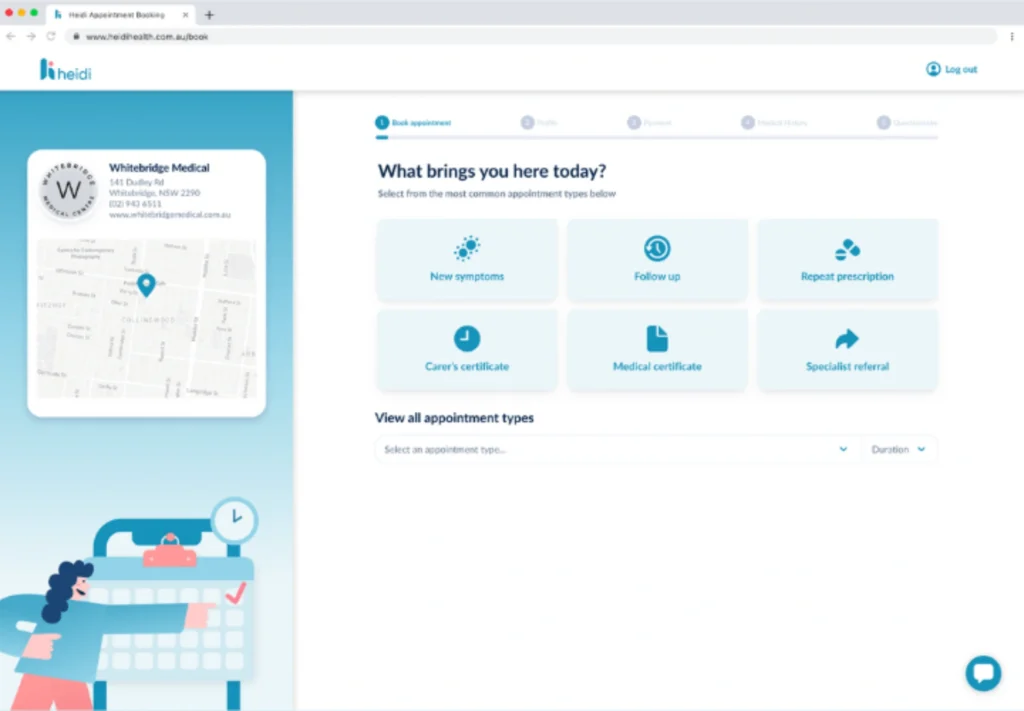Click the address bar URL field
The width and height of the screenshot is (1024, 711).
[530, 37]
